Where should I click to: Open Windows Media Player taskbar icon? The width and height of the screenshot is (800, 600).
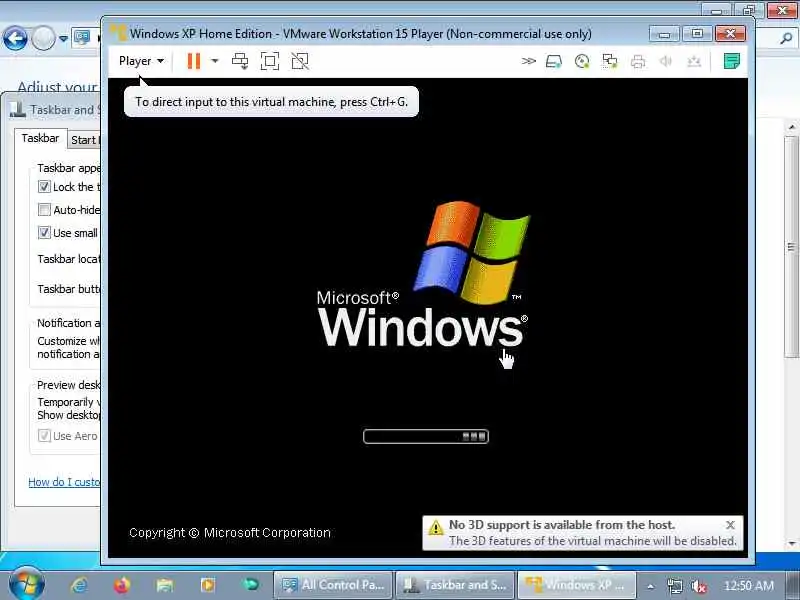(x=208, y=585)
